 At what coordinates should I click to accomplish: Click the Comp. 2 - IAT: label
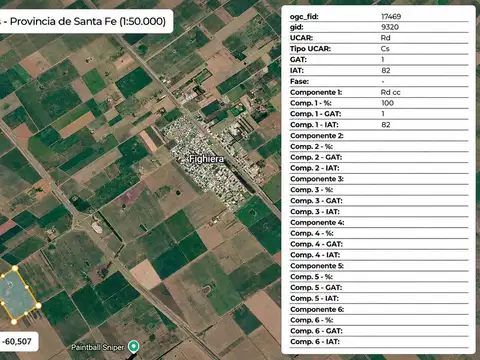(315, 168)
